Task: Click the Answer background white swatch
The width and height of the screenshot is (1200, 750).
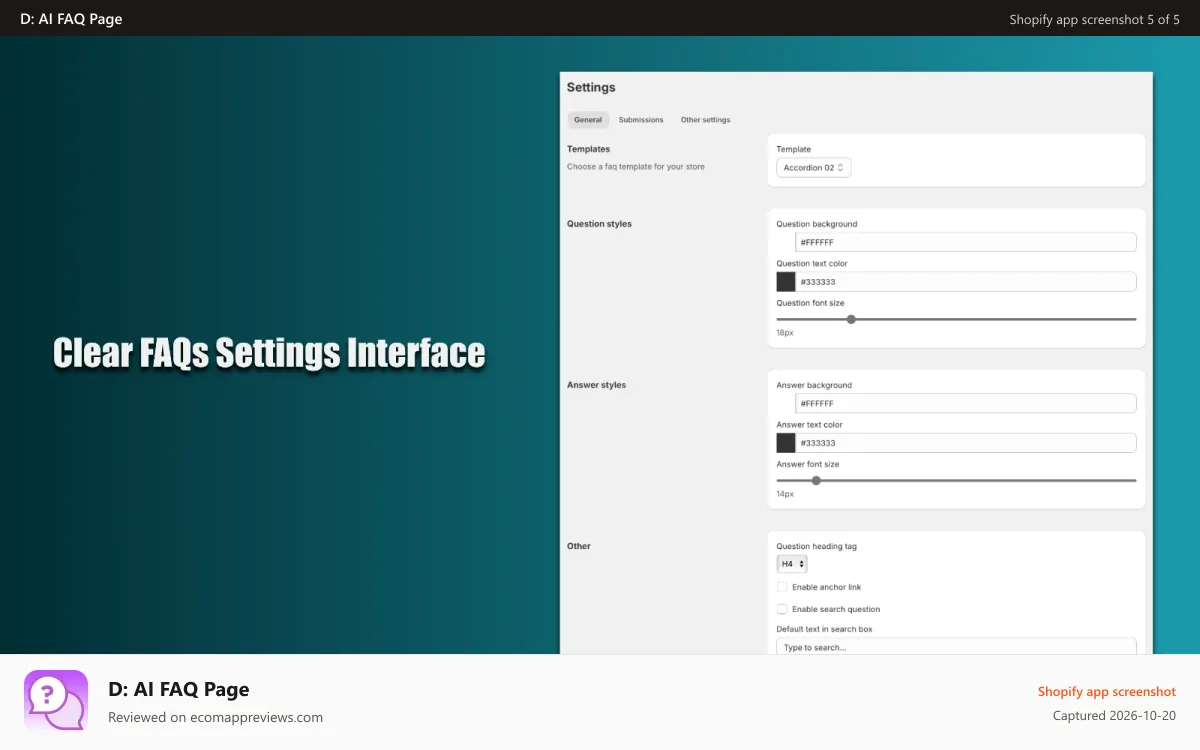Action: pos(786,403)
